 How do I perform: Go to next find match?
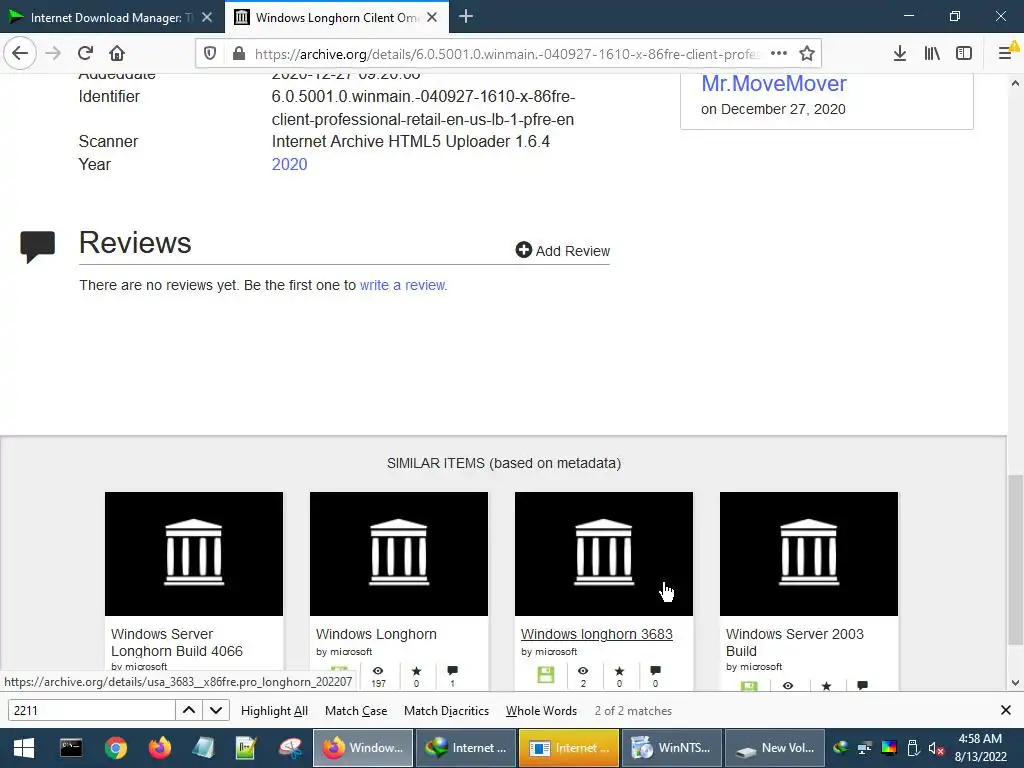(216, 711)
